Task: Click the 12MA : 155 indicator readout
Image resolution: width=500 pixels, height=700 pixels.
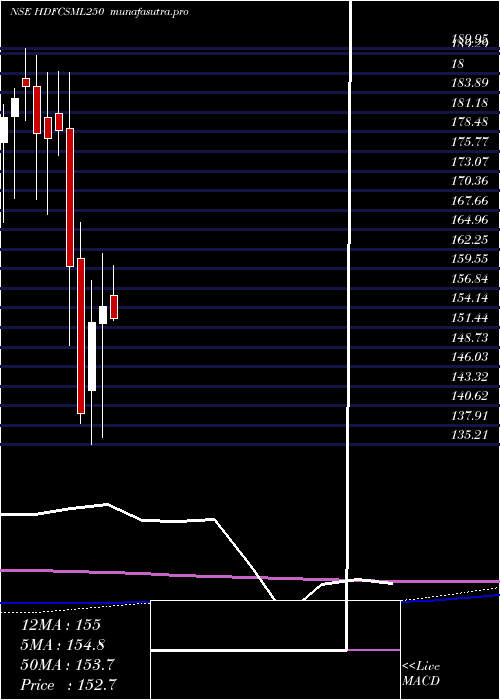Action: pos(61,625)
